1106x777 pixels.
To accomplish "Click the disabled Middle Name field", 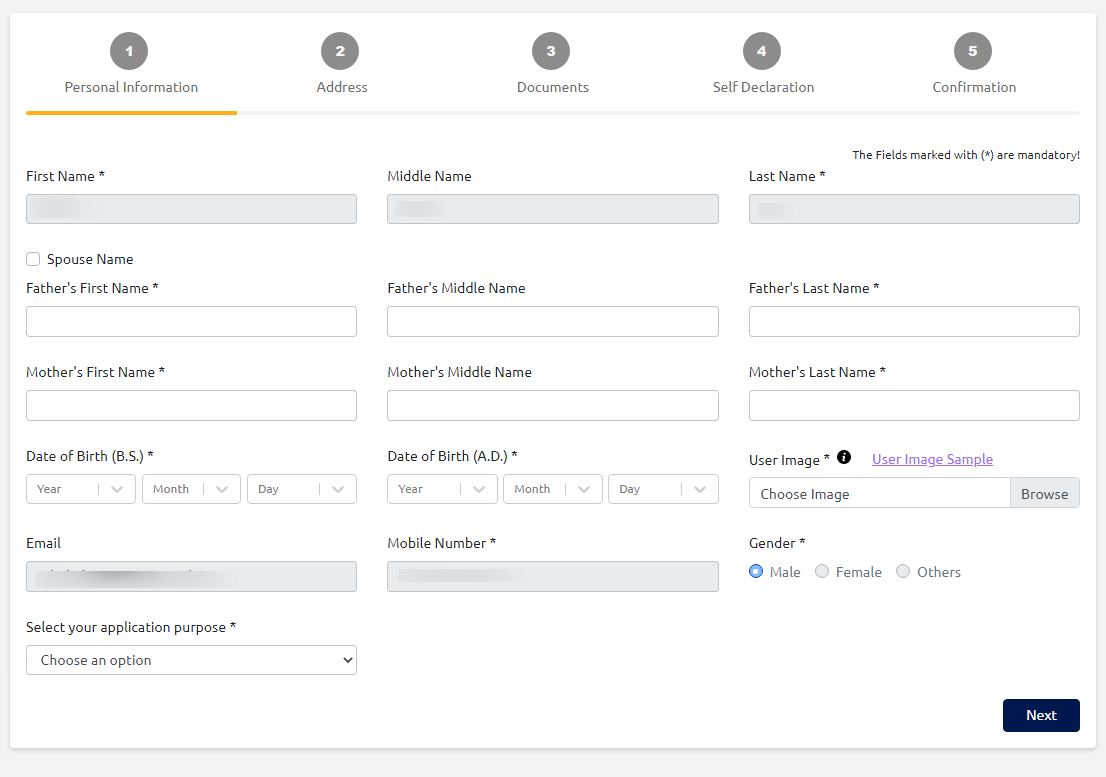I will (x=553, y=209).
